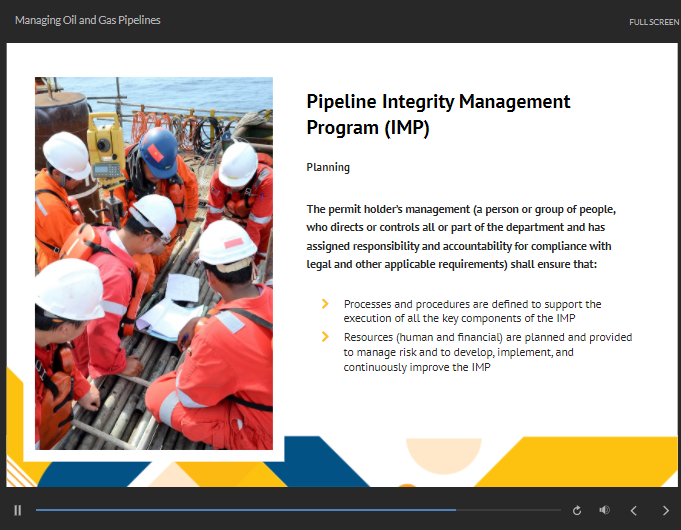Click the Pipeline Integrity Management Program heading
Image resolution: width=681 pixels, height=530 pixels.
point(438,114)
